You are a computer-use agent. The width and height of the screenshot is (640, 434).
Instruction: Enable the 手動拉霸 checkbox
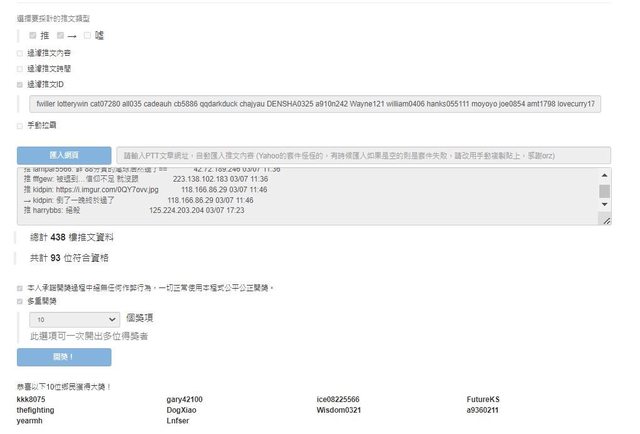20,125
